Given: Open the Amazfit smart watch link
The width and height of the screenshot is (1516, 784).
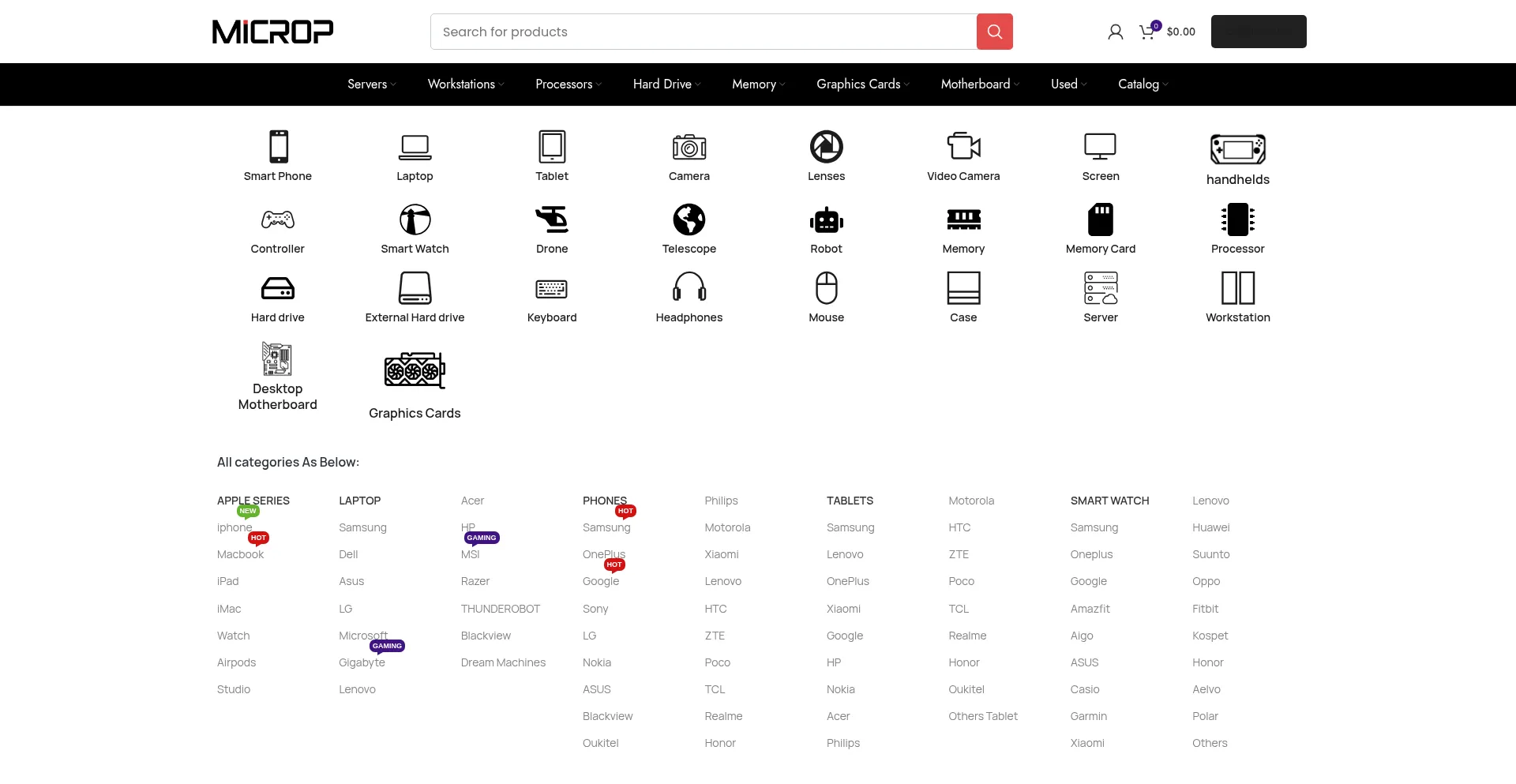Looking at the screenshot, I should tap(1090, 609).
